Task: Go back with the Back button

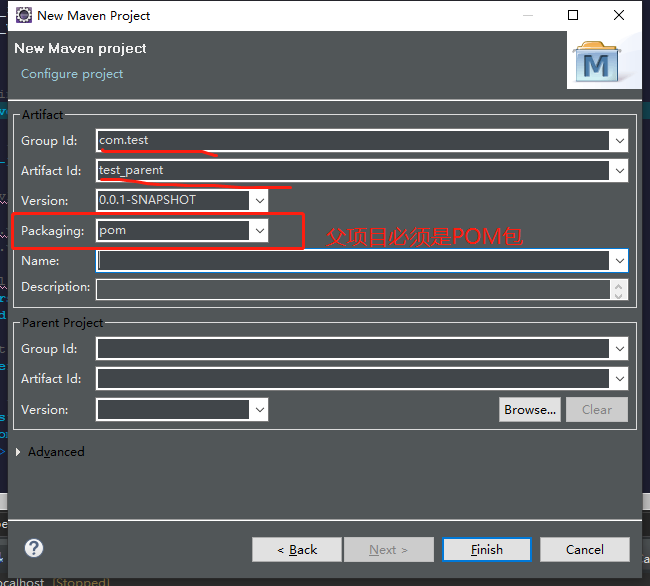Action: click(297, 550)
